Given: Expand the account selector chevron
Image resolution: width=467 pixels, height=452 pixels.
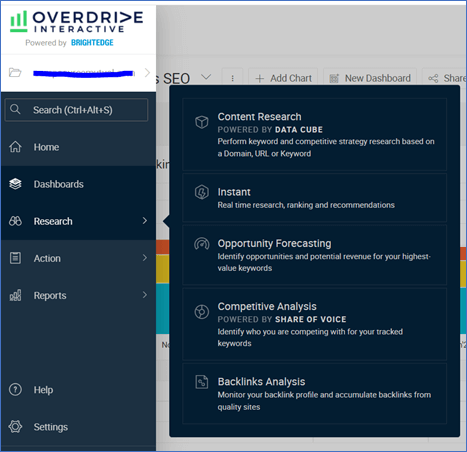Looking at the screenshot, I should coord(147,72).
